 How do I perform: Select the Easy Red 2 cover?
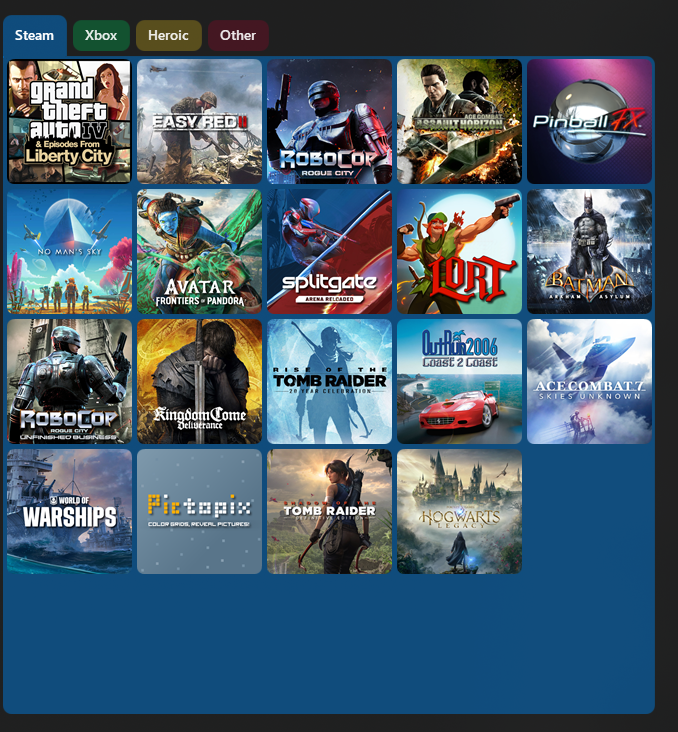pyautogui.click(x=199, y=122)
